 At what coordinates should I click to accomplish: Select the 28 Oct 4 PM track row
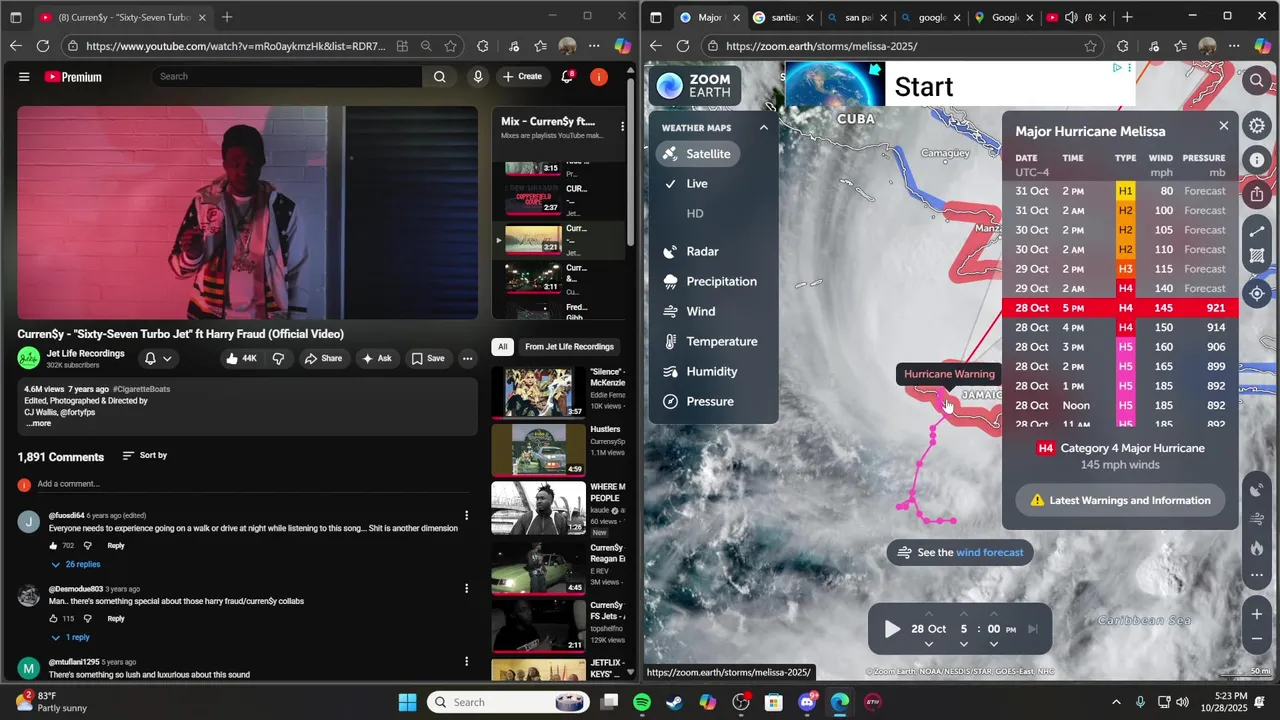pos(1120,328)
